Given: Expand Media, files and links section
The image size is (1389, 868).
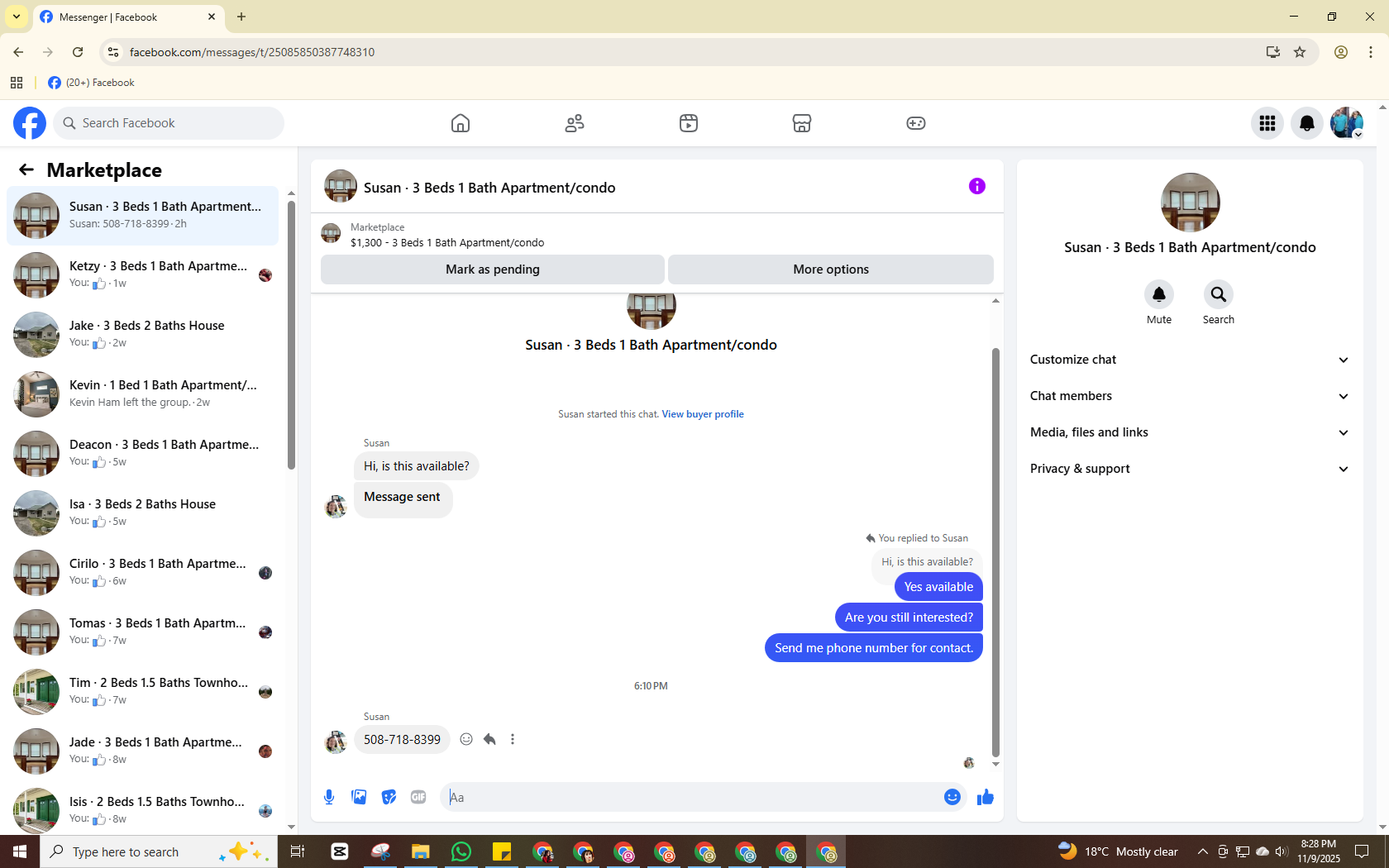Looking at the screenshot, I should 1190,432.
